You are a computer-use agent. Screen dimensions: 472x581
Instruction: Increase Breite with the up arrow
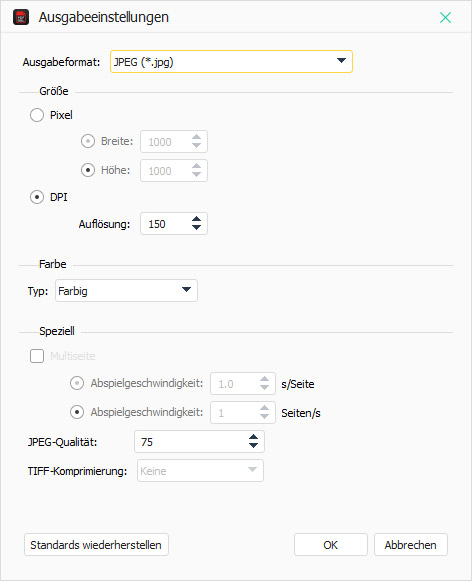pyautogui.click(x=196, y=137)
